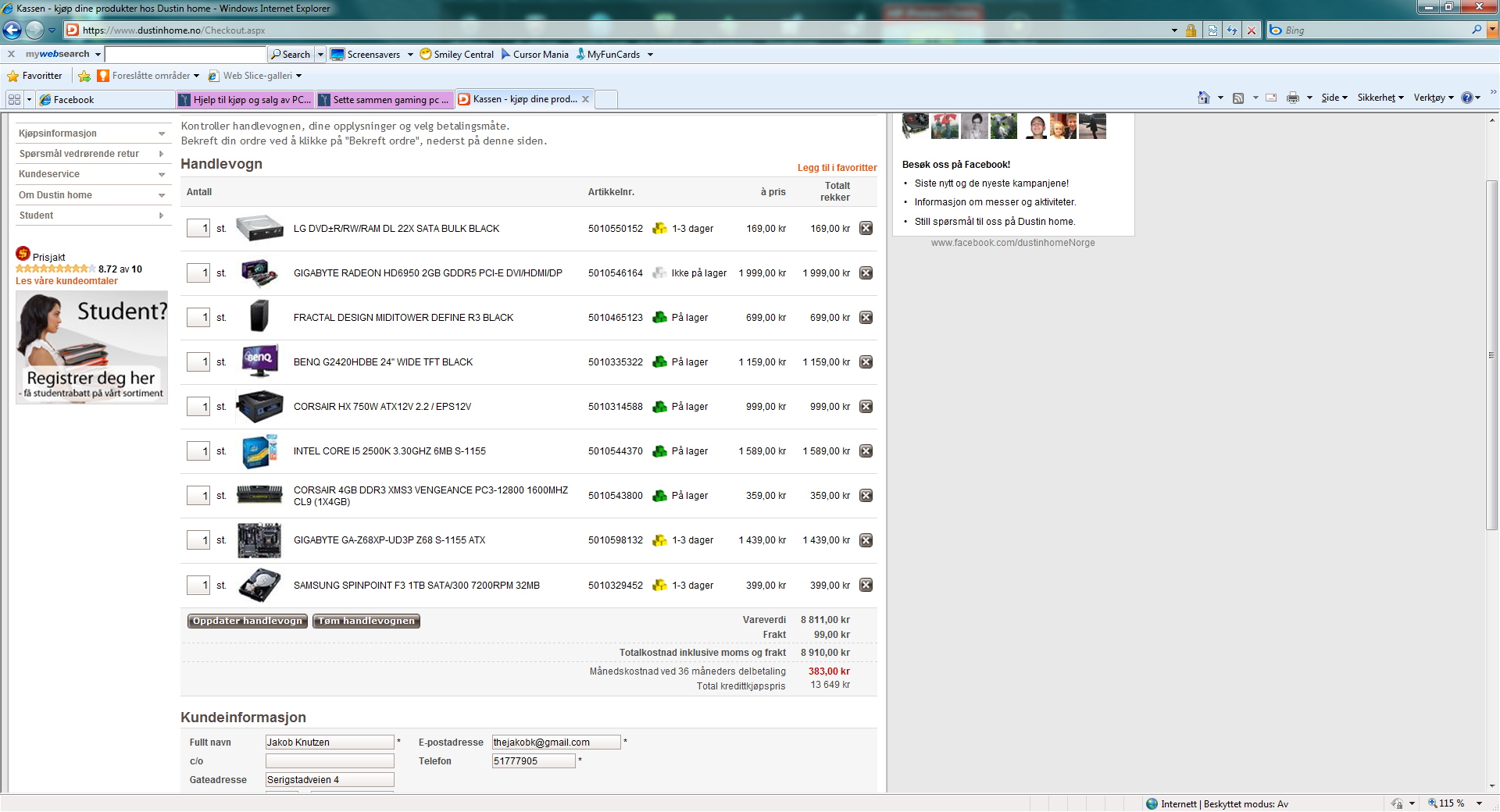Click the Favoritter star button
Image resolution: width=1500 pixels, height=812 pixels.
[34, 76]
